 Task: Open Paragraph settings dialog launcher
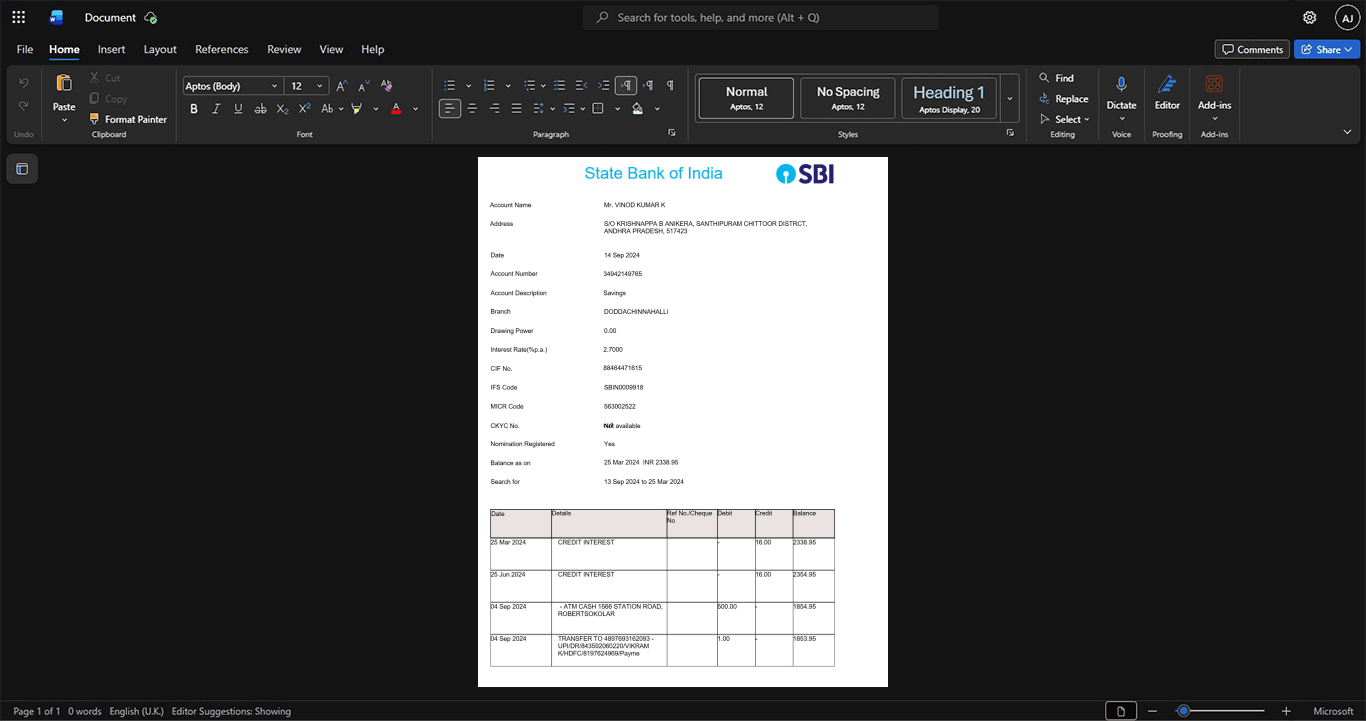(x=672, y=133)
